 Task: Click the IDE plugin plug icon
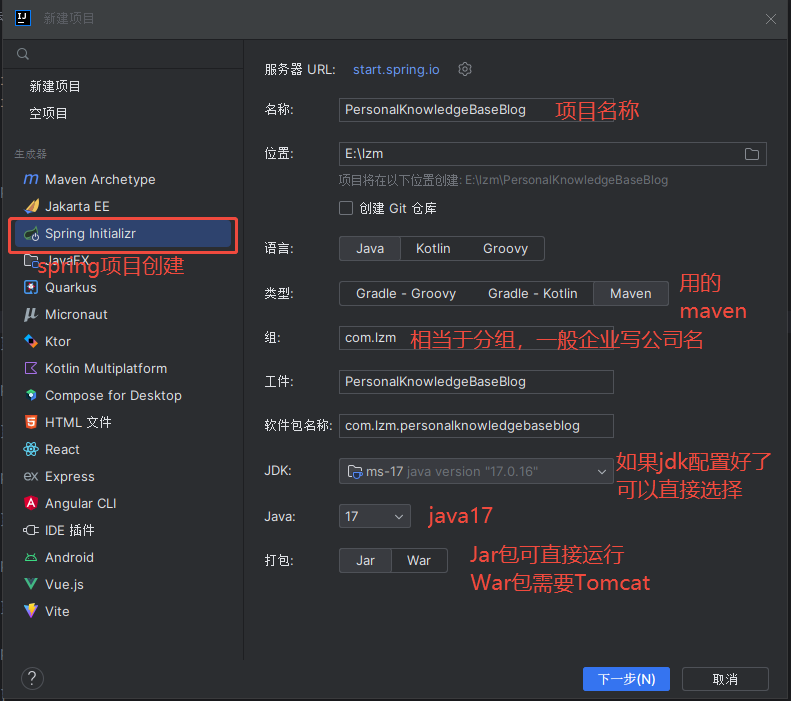pyautogui.click(x=31, y=531)
